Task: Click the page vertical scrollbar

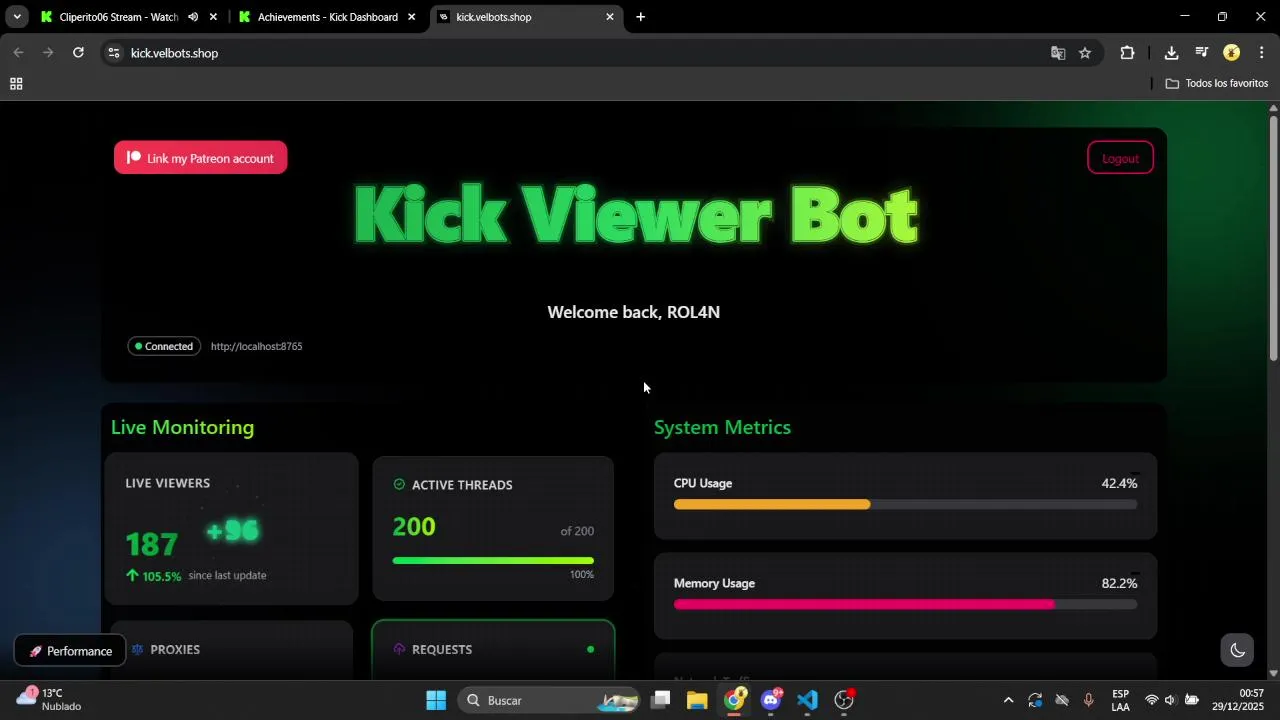Action: click(x=1273, y=238)
